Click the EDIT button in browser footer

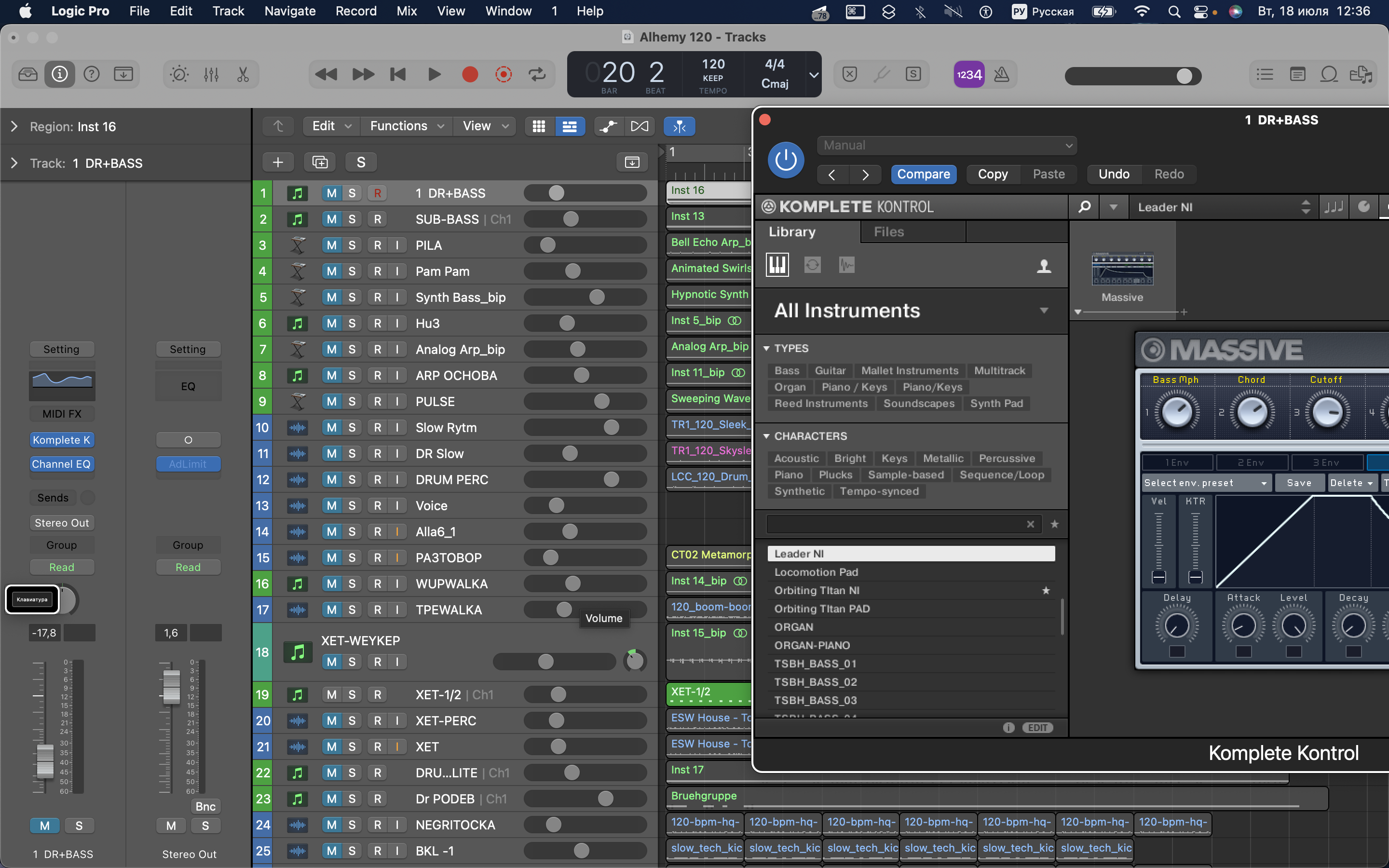pos(1038,727)
